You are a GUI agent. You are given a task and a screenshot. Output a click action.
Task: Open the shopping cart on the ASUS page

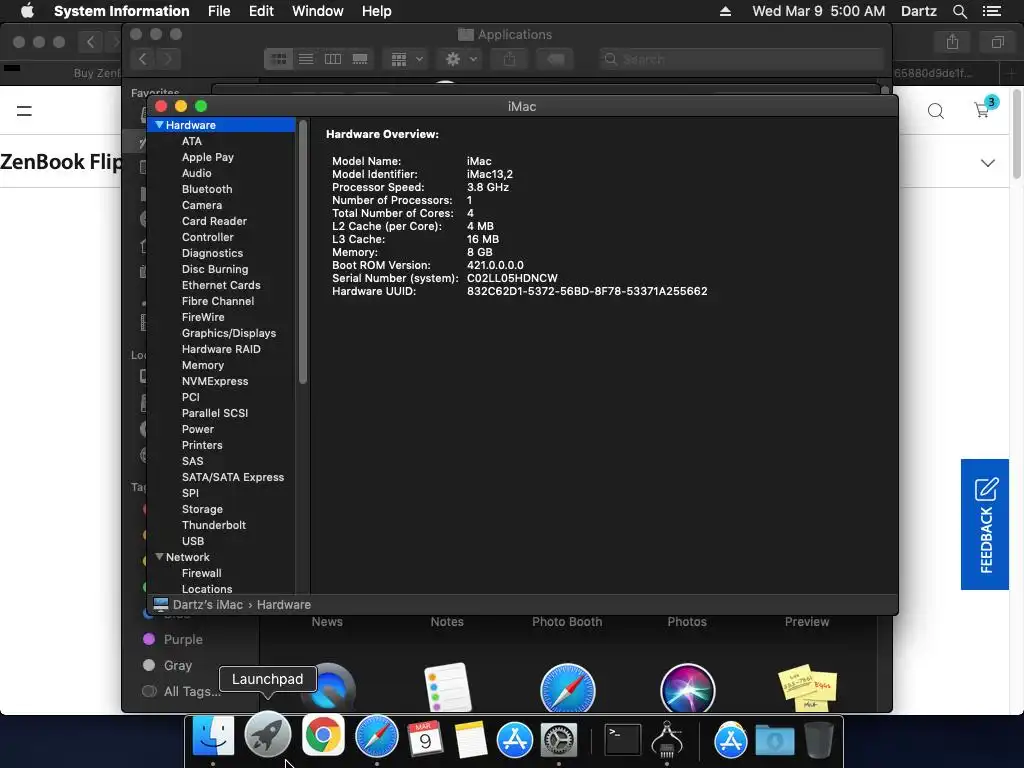point(982,110)
